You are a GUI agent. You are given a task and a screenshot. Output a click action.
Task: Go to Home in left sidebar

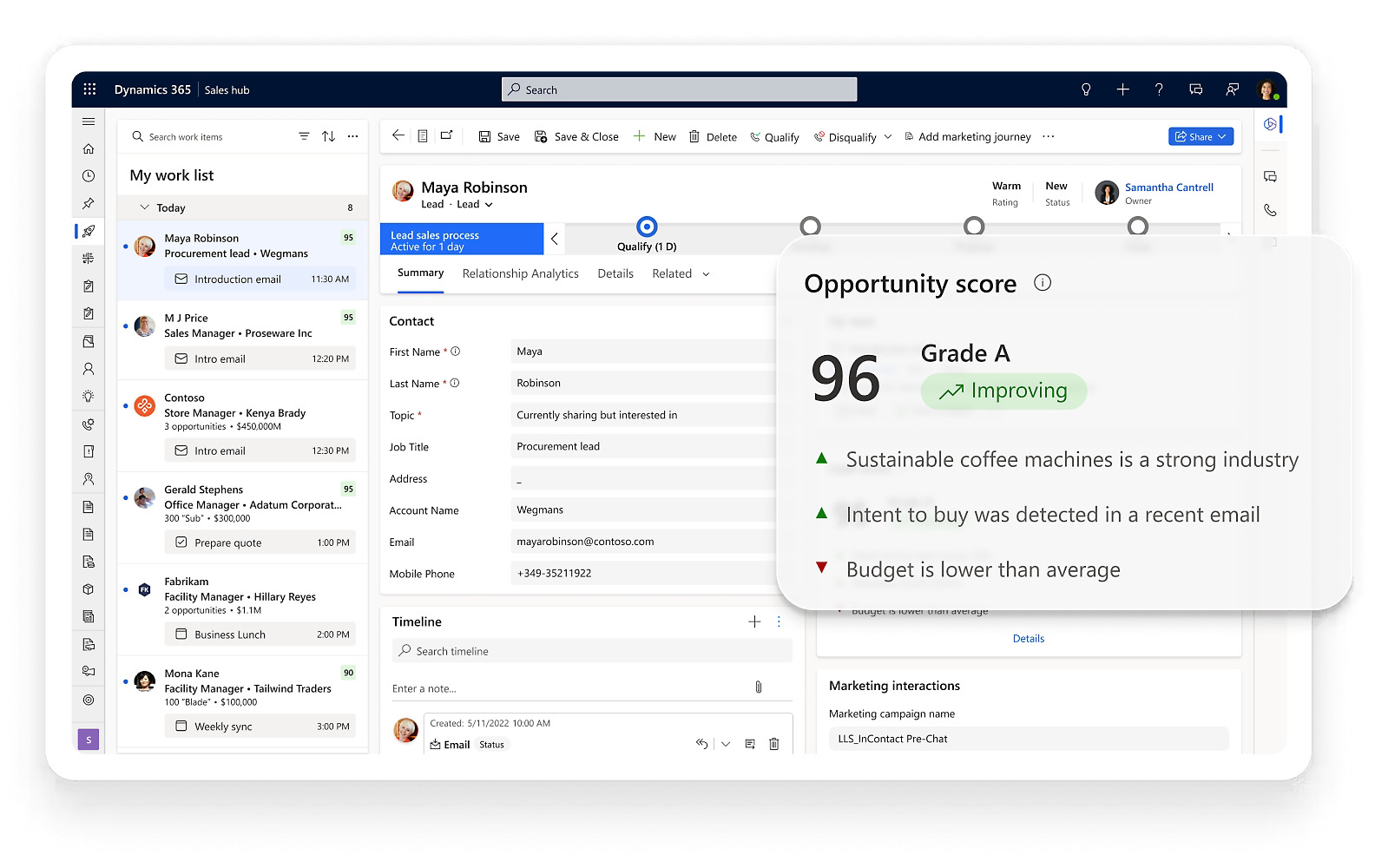pyautogui.click(x=89, y=148)
